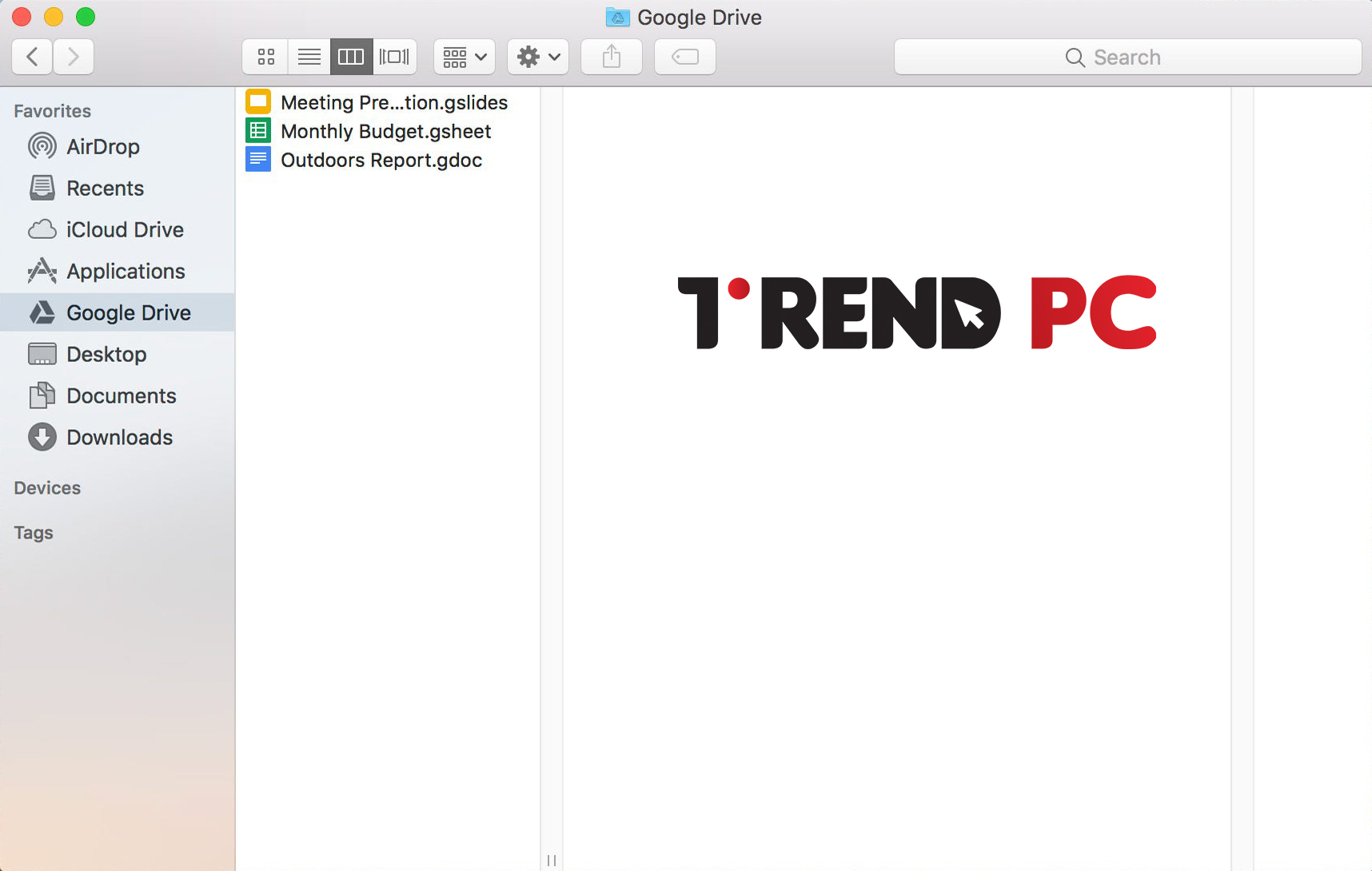Go back with the left arrow button
Viewport: 1372px width, 871px height.
(x=33, y=57)
